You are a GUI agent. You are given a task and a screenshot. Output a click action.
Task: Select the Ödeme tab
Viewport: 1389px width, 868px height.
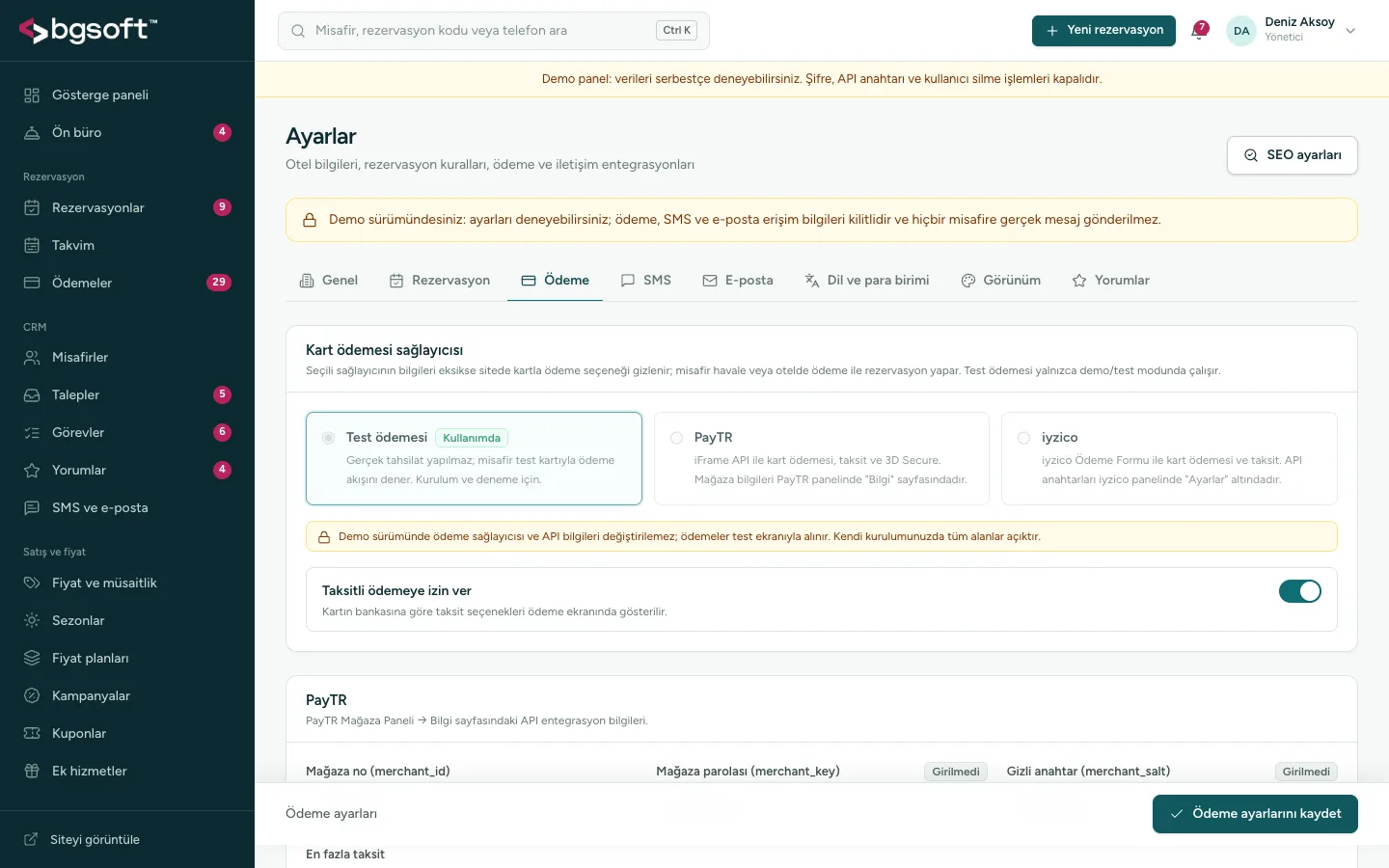coord(556,281)
